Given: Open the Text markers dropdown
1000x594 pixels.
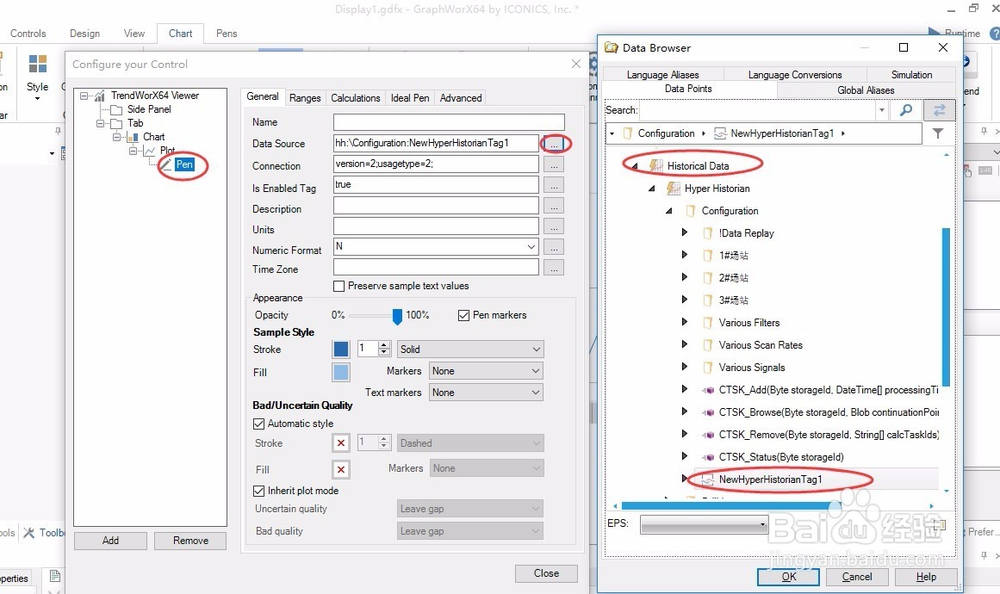Looking at the screenshot, I should (x=486, y=392).
